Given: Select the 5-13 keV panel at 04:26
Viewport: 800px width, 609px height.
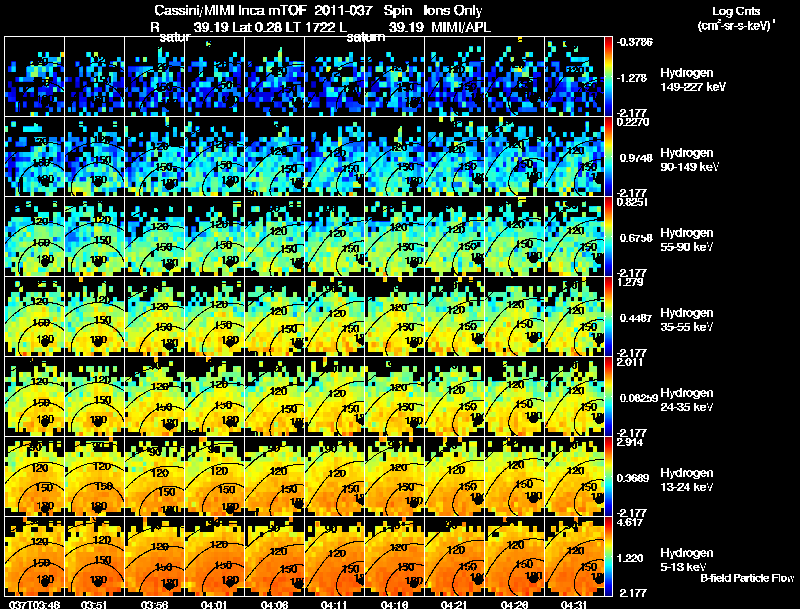Looking at the screenshot, I should coord(514,556).
